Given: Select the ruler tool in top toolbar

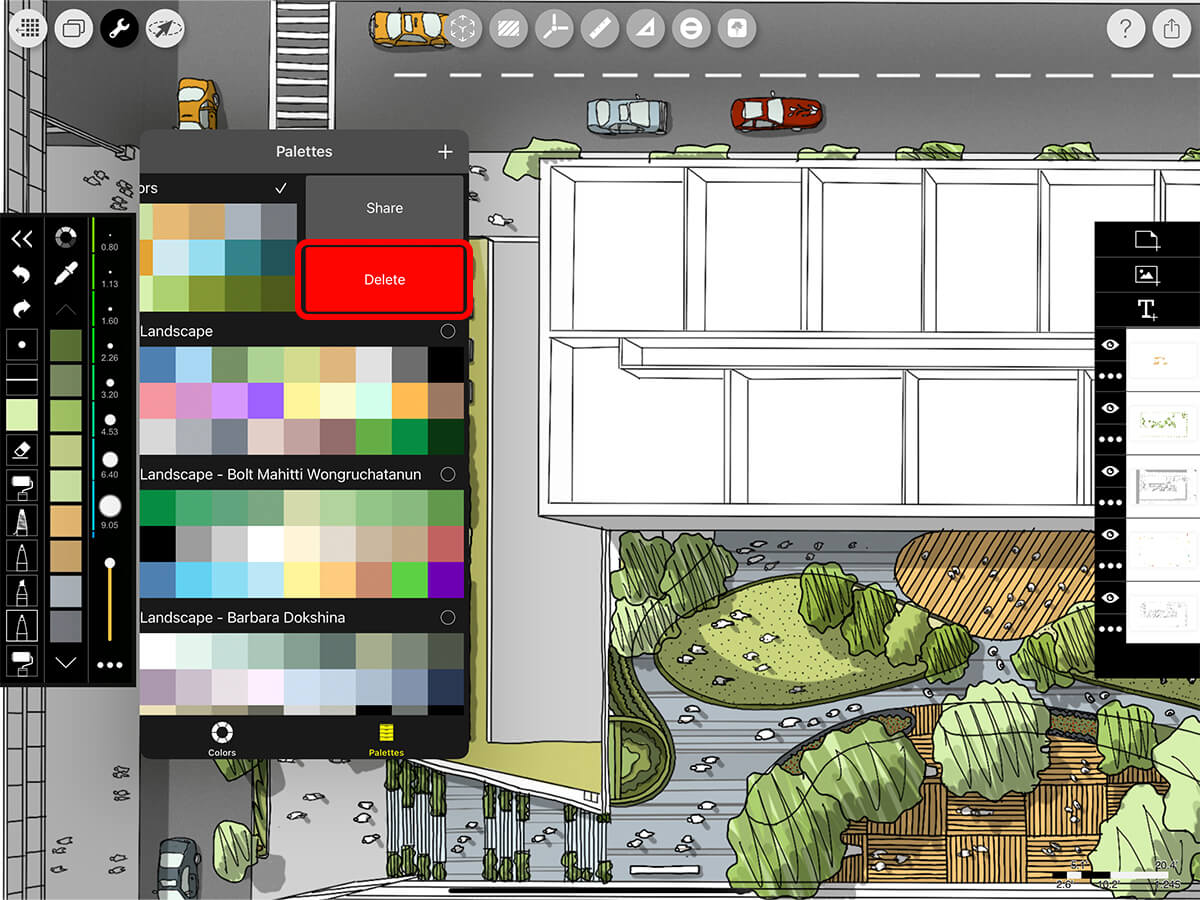Looking at the screenshot, I should [x=599, y=28].
